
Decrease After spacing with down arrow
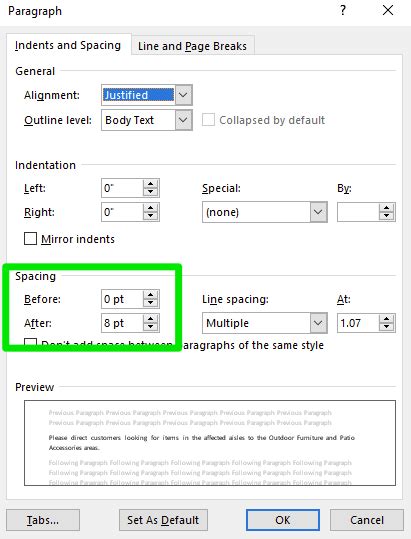pyautogui.click(x=151, y=327)
